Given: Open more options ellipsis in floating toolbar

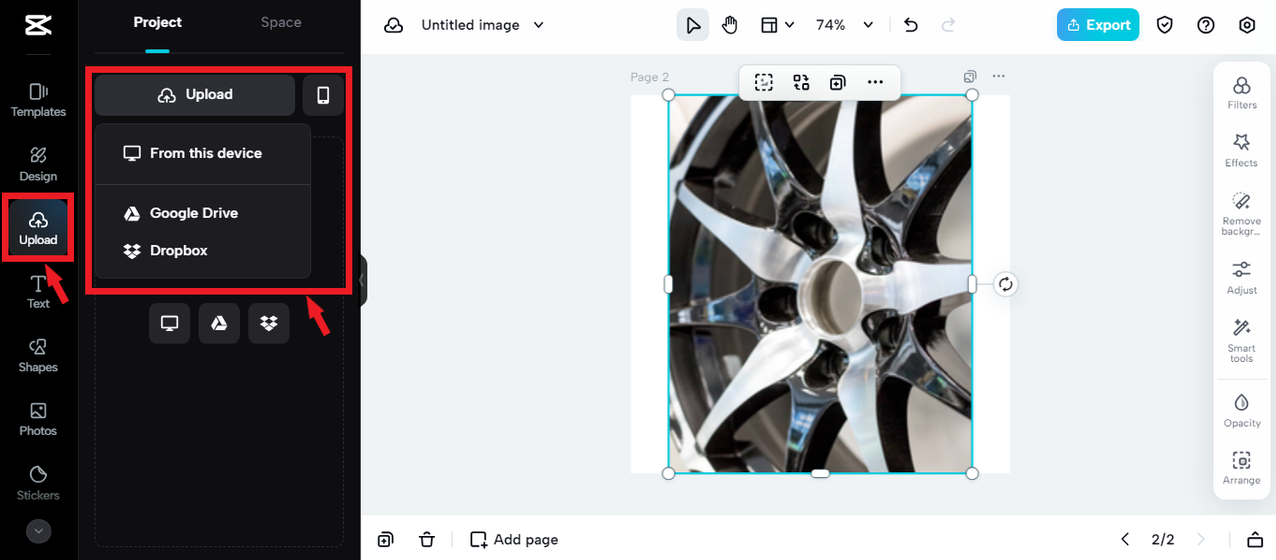Looking at the screenshot, I should click(x=875, y=82).
